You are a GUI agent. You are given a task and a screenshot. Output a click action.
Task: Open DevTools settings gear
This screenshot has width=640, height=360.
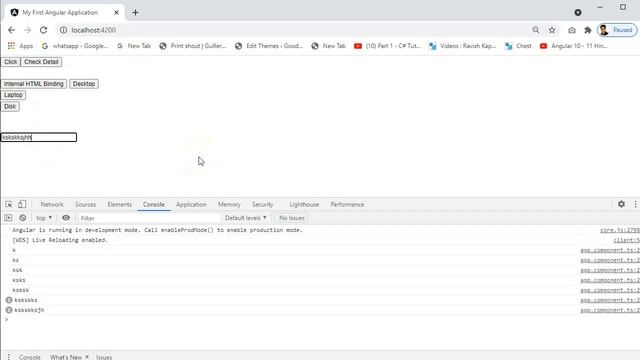(621, 204)
